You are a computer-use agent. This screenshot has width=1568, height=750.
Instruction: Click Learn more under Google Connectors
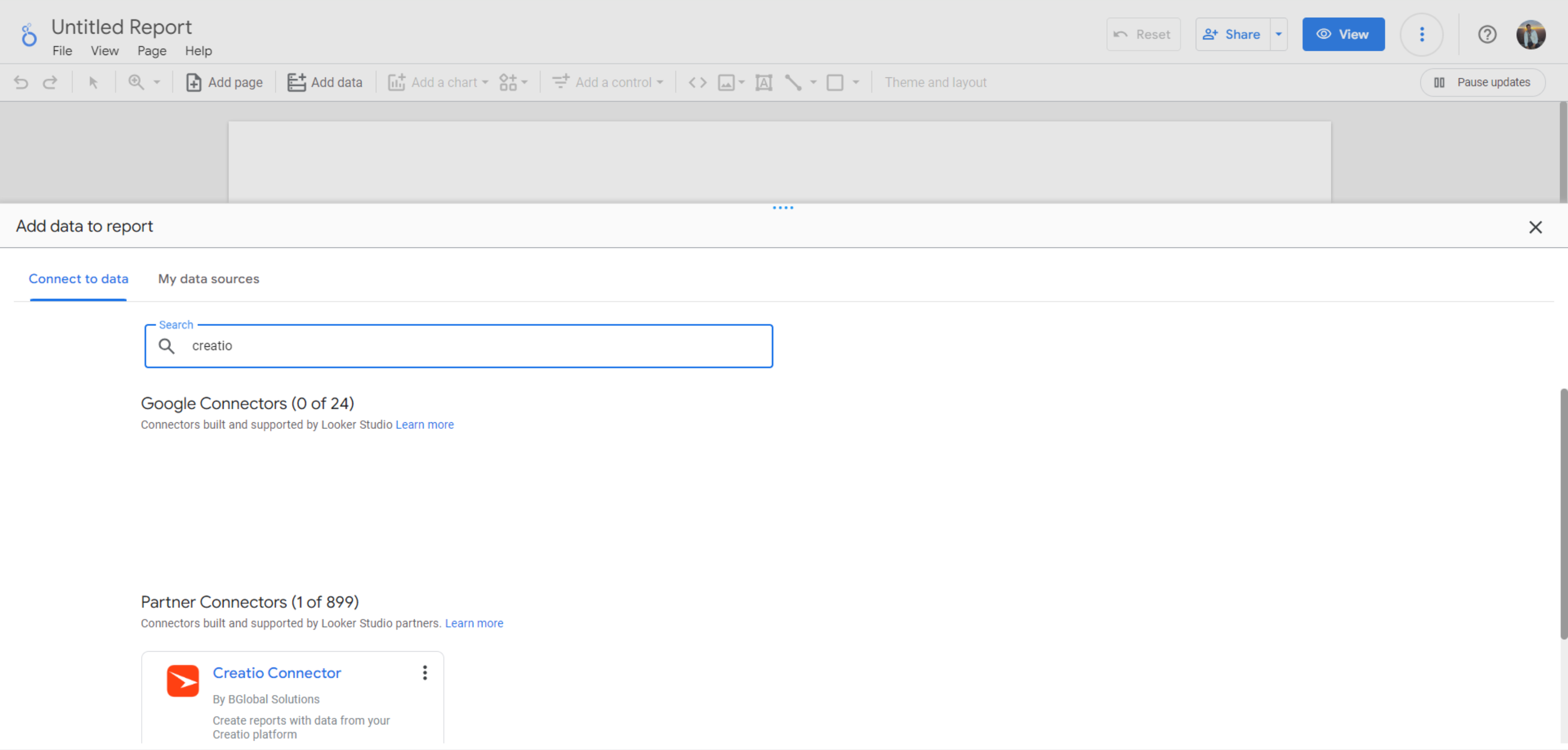click(x=424, y=425)
